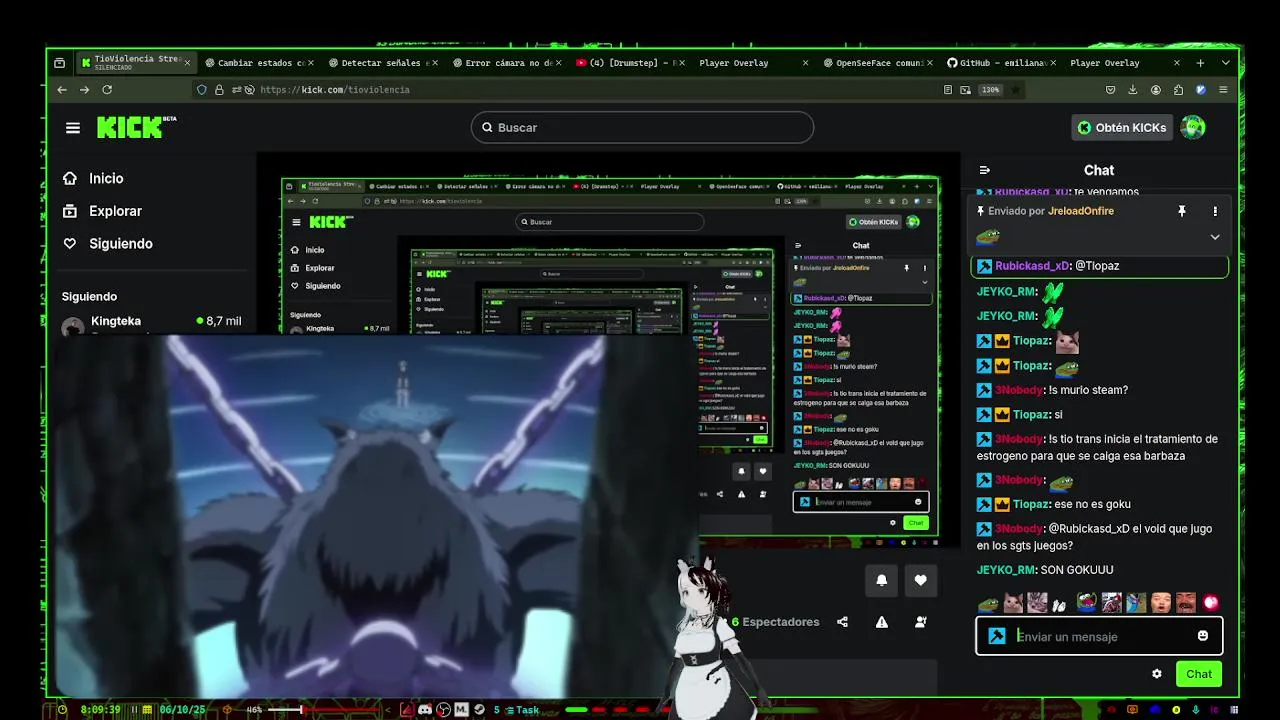Switch to Error cámara tab
Viewport: 1280px width, 720px height.
pos(508,63)
